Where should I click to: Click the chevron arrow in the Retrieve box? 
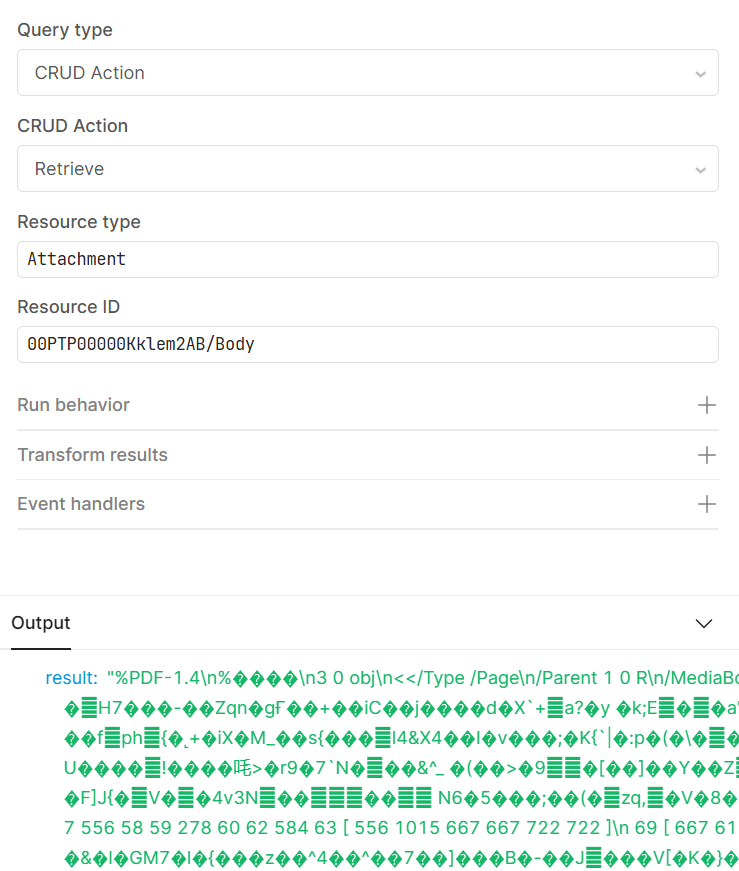click(x=700, y=169)
